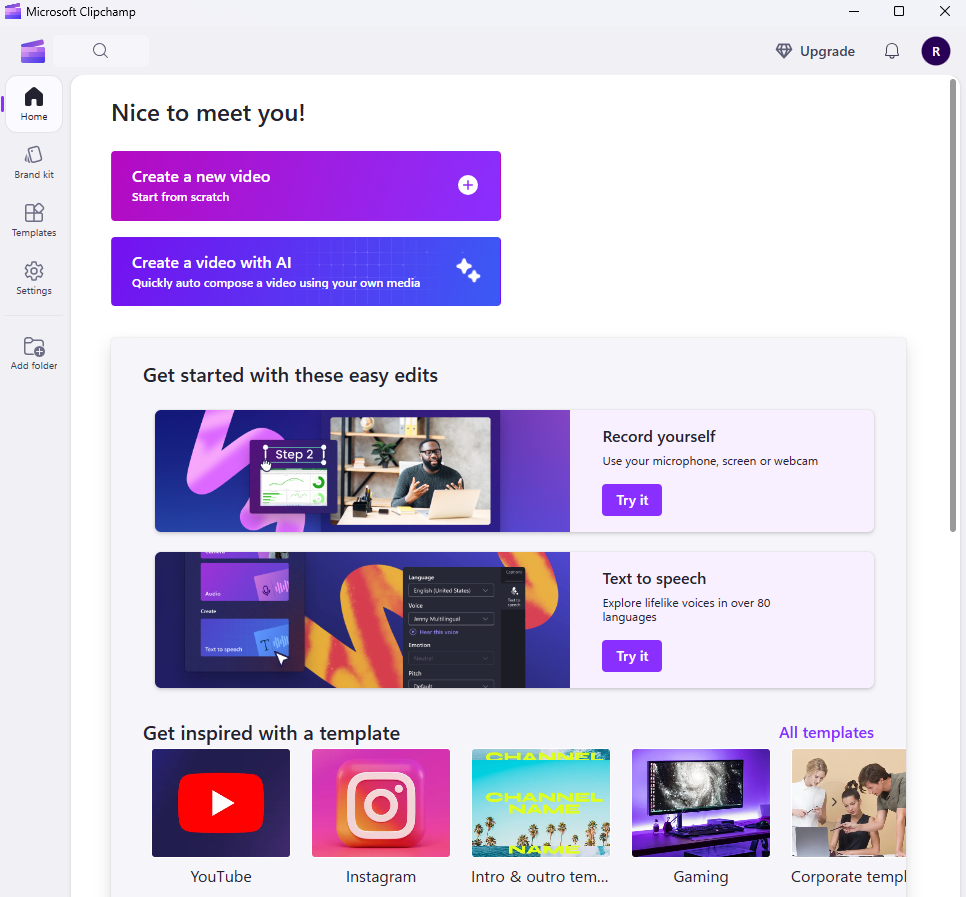Click Create a new video
This screenshot has height=897, width=966.
coord(306,185)
